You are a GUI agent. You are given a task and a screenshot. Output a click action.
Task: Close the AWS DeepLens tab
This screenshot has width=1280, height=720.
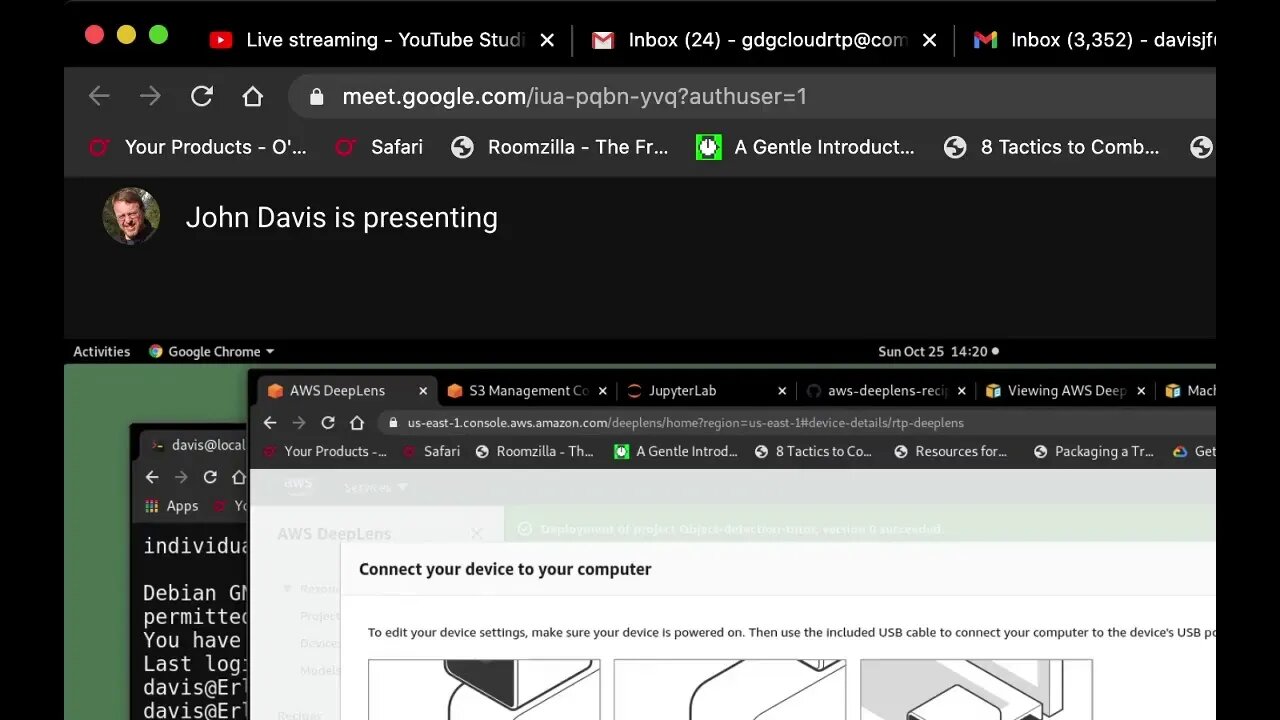(423, 391)
